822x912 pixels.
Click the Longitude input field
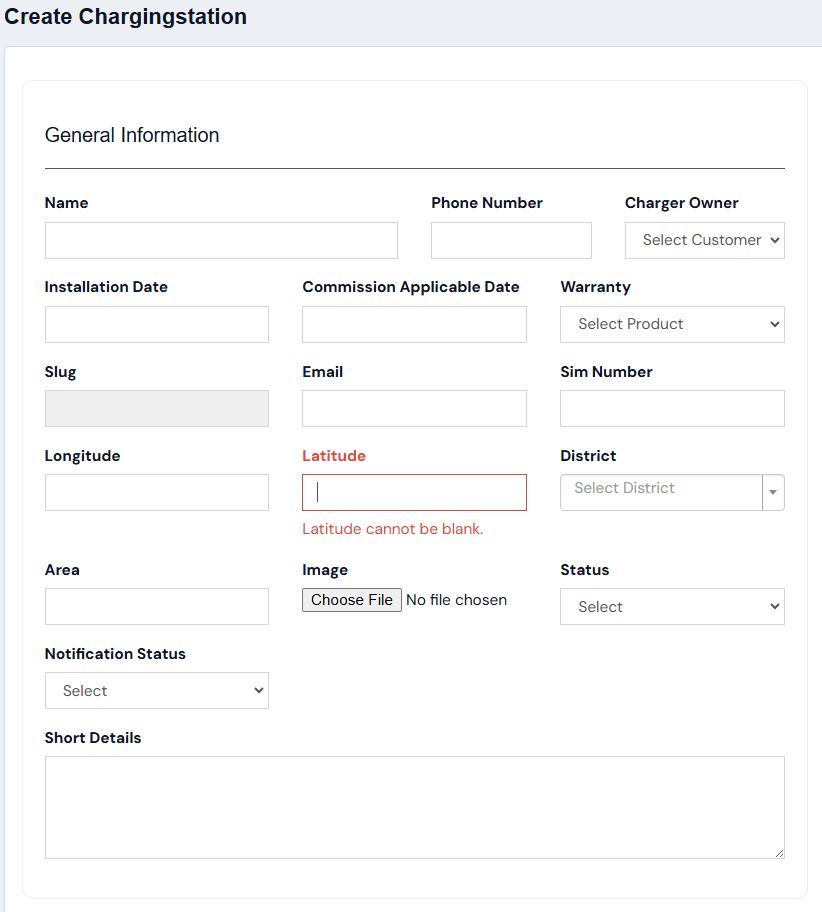tap(156, 492)
